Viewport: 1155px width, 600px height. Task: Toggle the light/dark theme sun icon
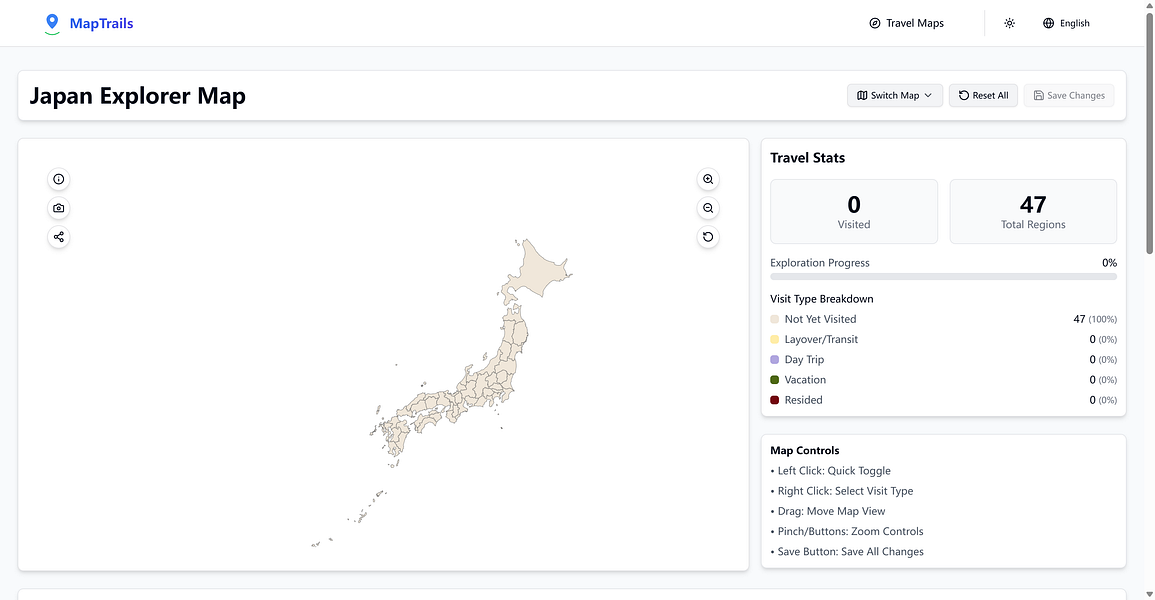pyautogui.click(x=1009, y=23)
